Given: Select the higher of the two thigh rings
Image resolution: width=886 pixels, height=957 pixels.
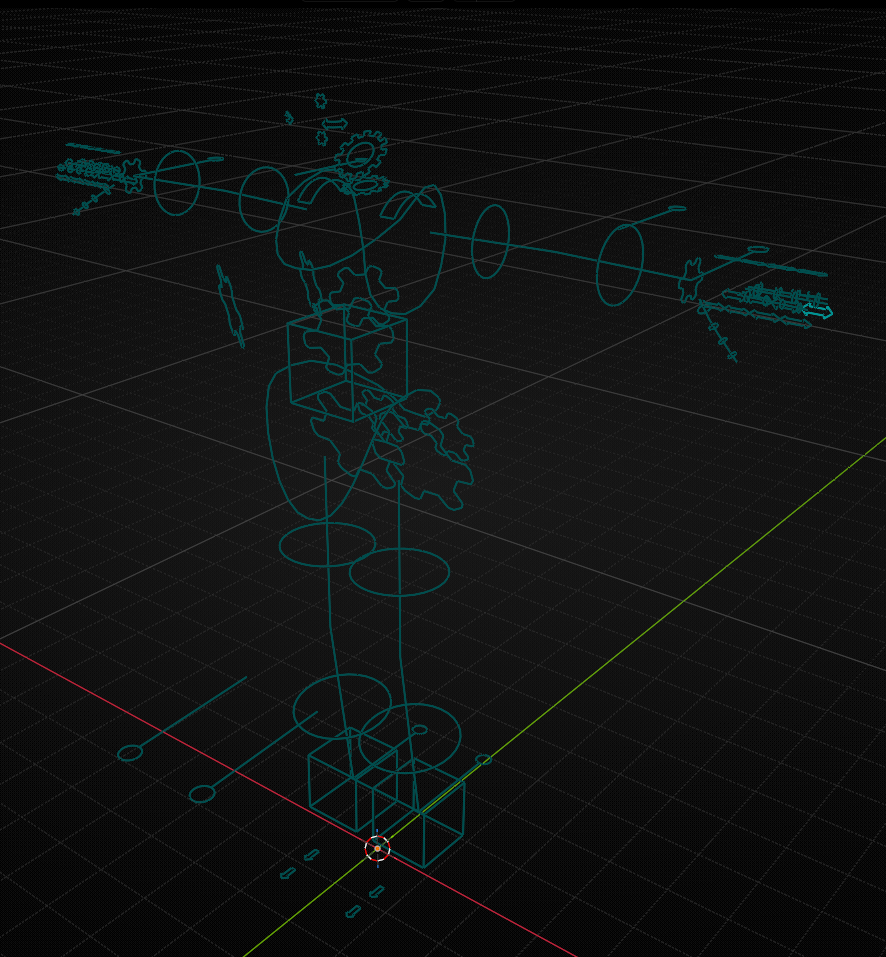Looking at the screenshot, I should [x=328, y=544].
